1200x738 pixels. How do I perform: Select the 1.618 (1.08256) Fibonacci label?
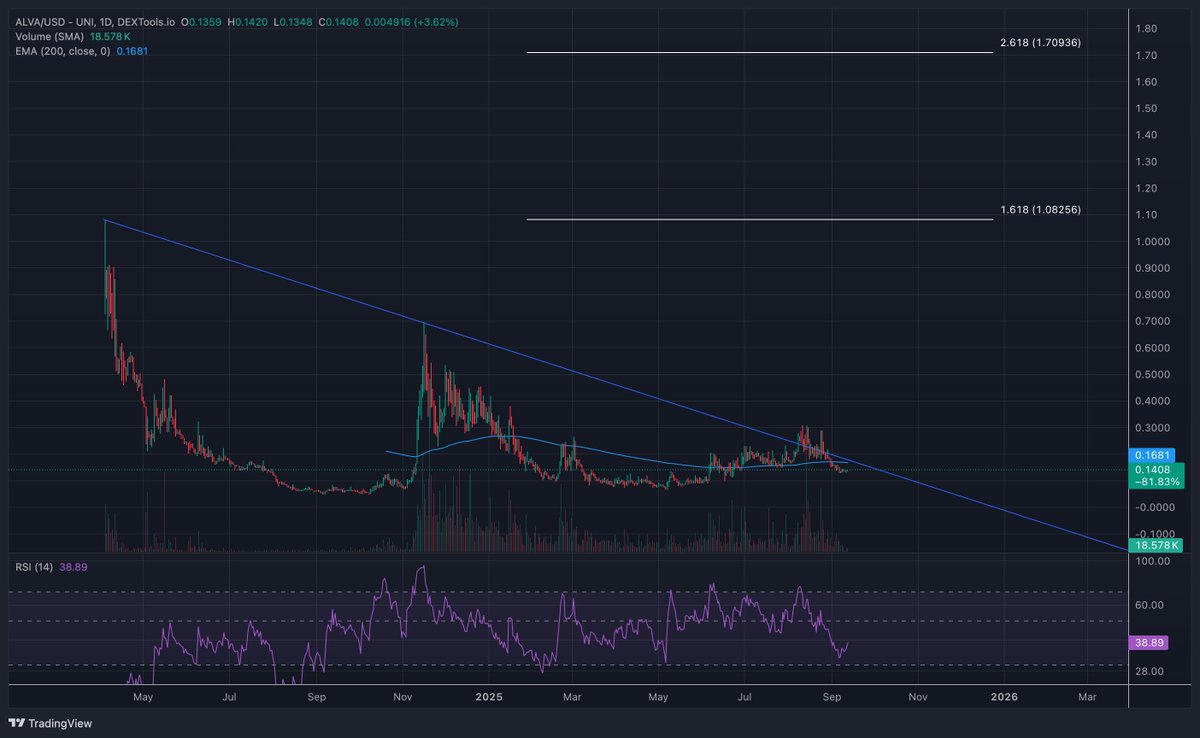tap(1040, 210)
